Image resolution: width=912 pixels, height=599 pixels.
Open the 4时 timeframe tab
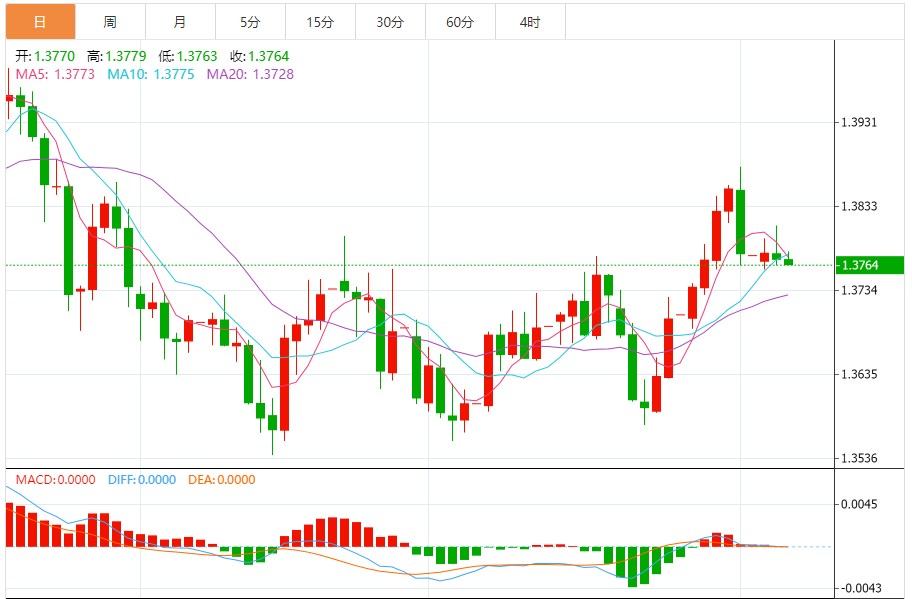530,22
